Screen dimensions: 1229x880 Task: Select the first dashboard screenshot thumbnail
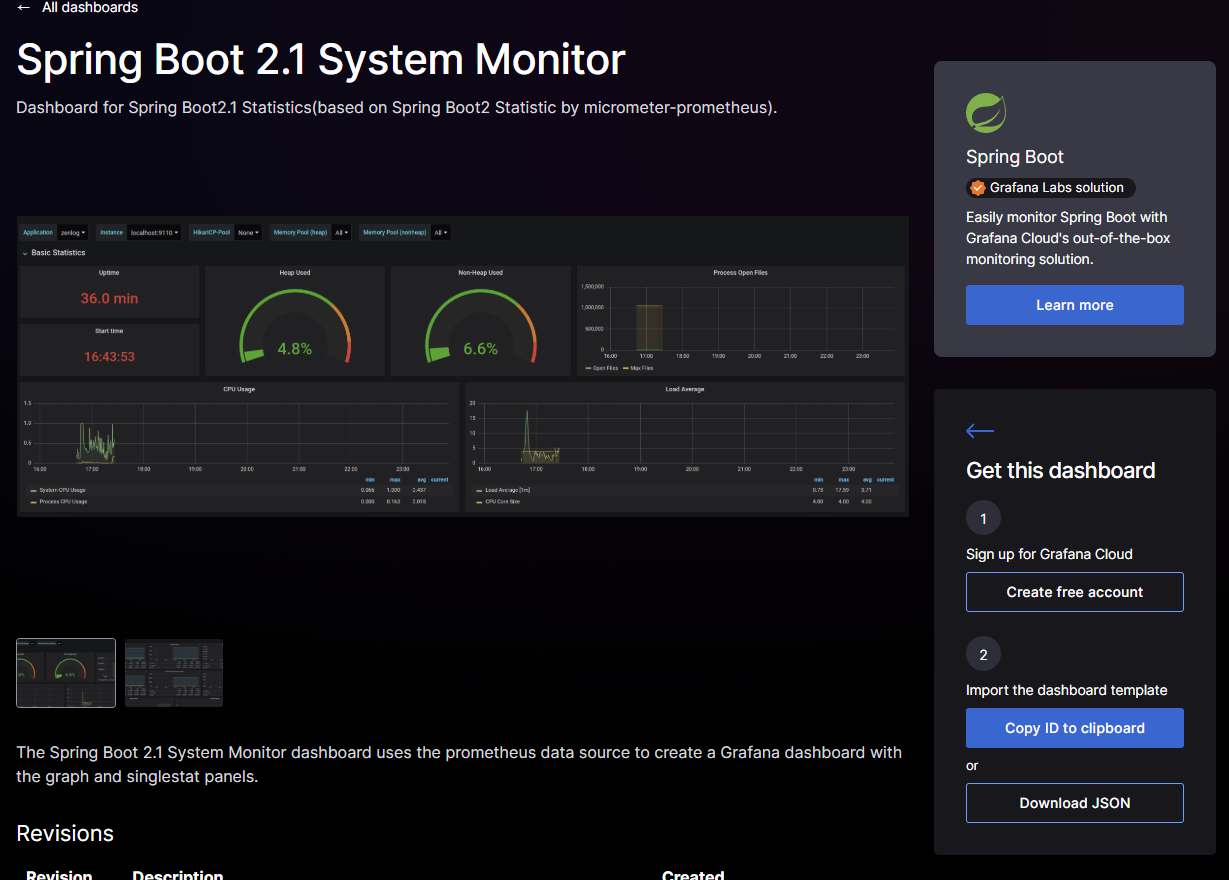[x=66, y=673]
